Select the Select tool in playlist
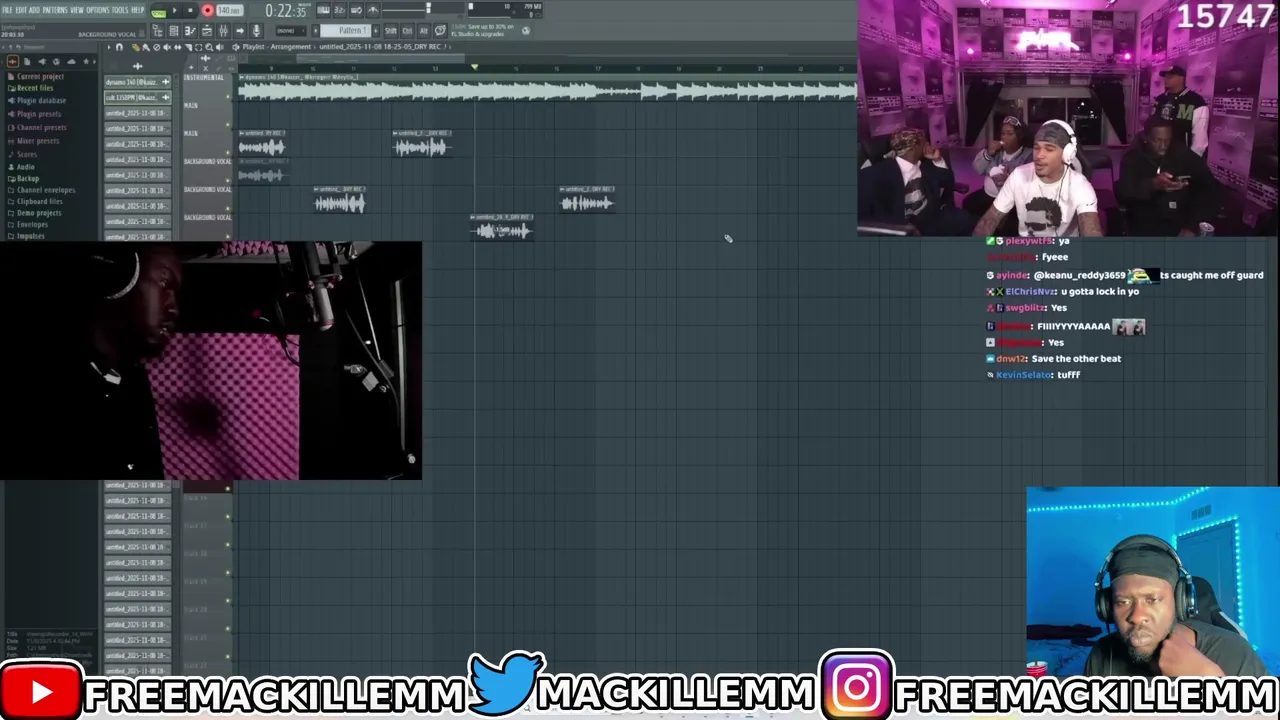The height and width of the screenshot is (720, 1280). [198, 47]
